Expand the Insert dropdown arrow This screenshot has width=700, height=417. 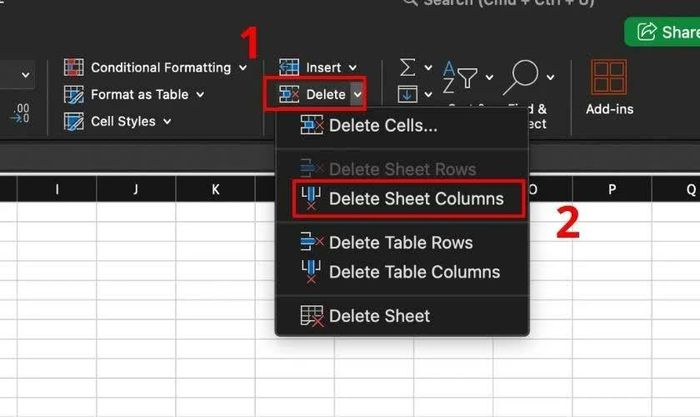click(353, 68)
